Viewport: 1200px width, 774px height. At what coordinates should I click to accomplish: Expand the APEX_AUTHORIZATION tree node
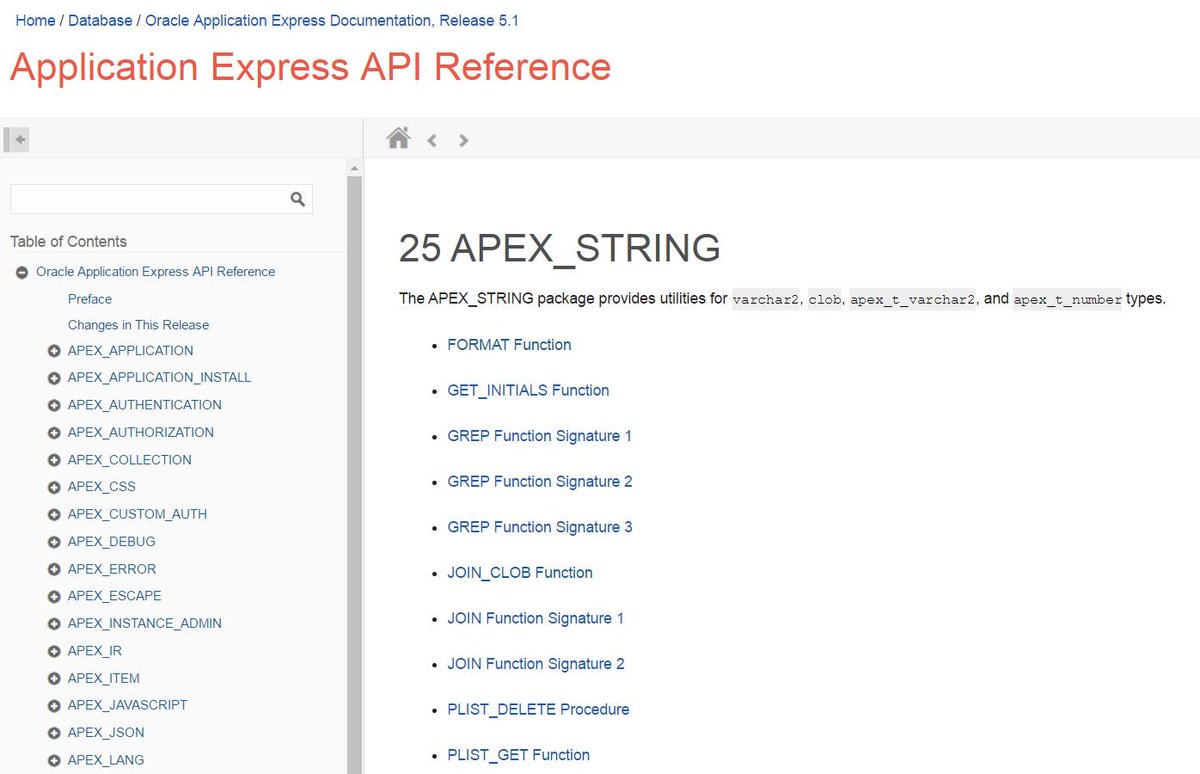coord(54,433)
